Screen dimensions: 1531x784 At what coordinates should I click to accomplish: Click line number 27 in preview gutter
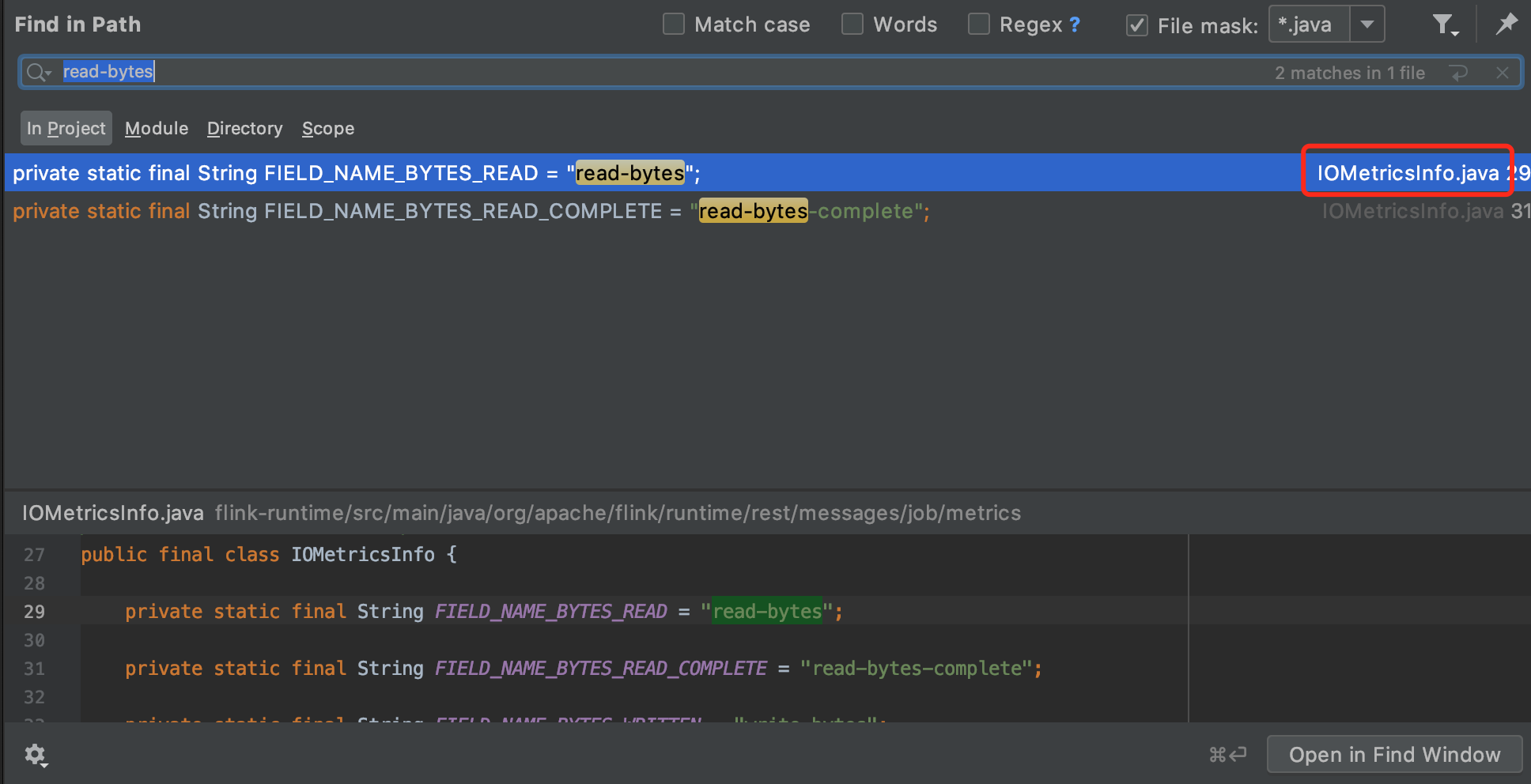pos(34,555)
